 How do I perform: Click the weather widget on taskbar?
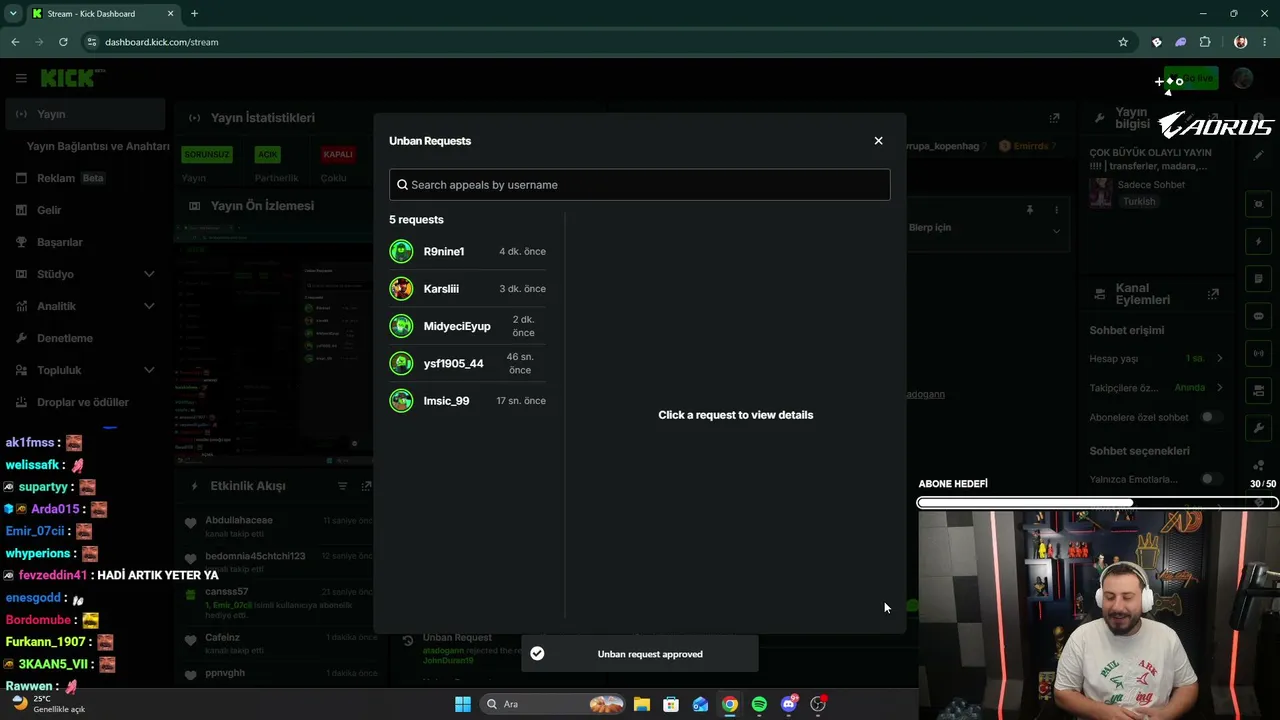click(x=48, y=704)
